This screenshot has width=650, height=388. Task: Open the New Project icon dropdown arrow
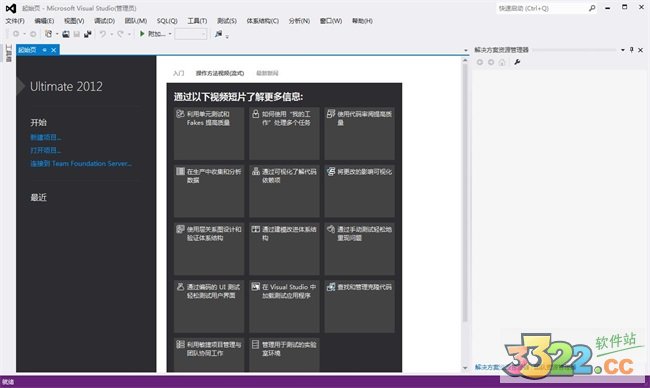[x=57, y=34]
